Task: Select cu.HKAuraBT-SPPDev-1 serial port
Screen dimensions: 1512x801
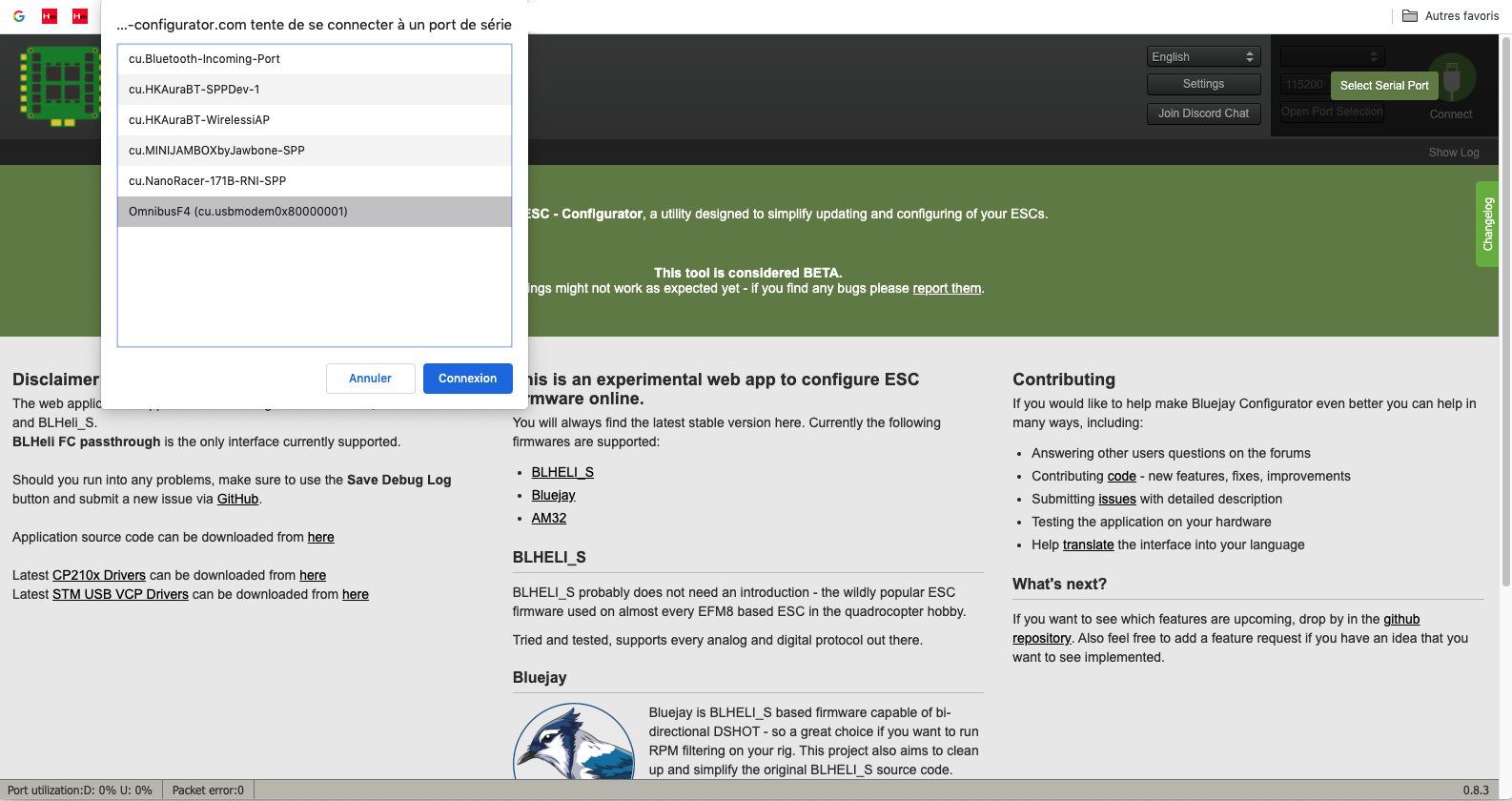Action: coord(315,90)
